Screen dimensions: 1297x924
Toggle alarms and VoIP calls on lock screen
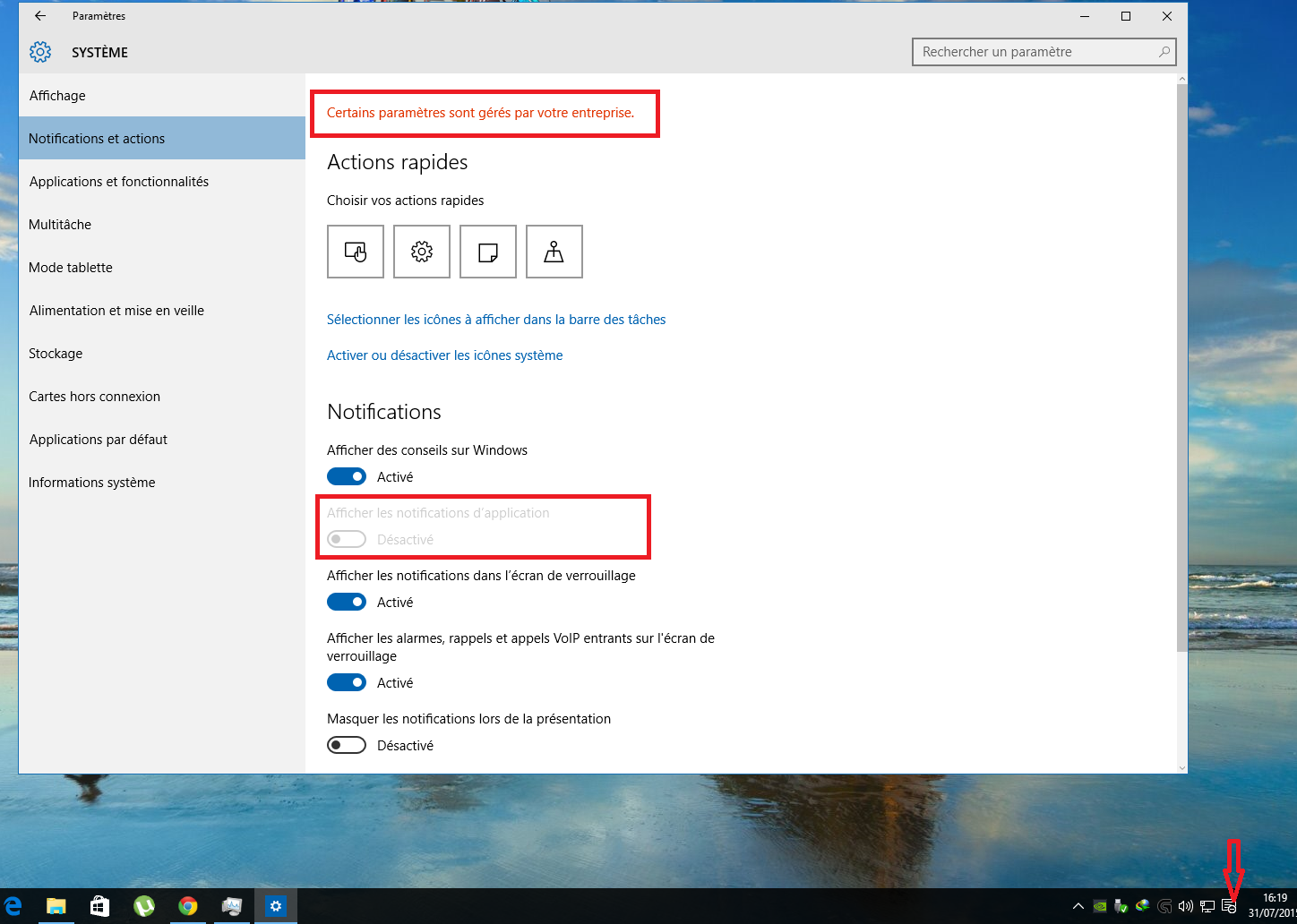[x=347, y=682]
